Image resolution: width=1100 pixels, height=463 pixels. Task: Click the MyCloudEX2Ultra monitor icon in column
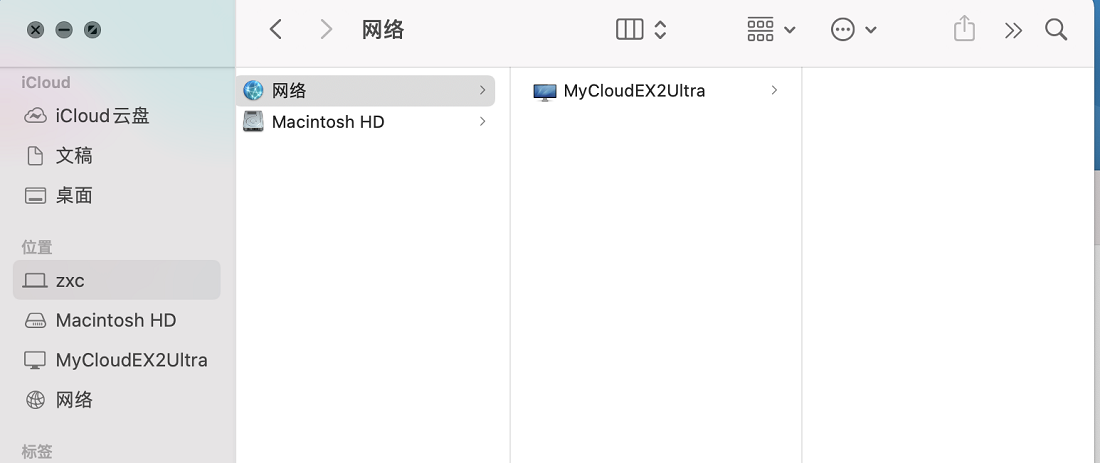[x=544, y=91]
